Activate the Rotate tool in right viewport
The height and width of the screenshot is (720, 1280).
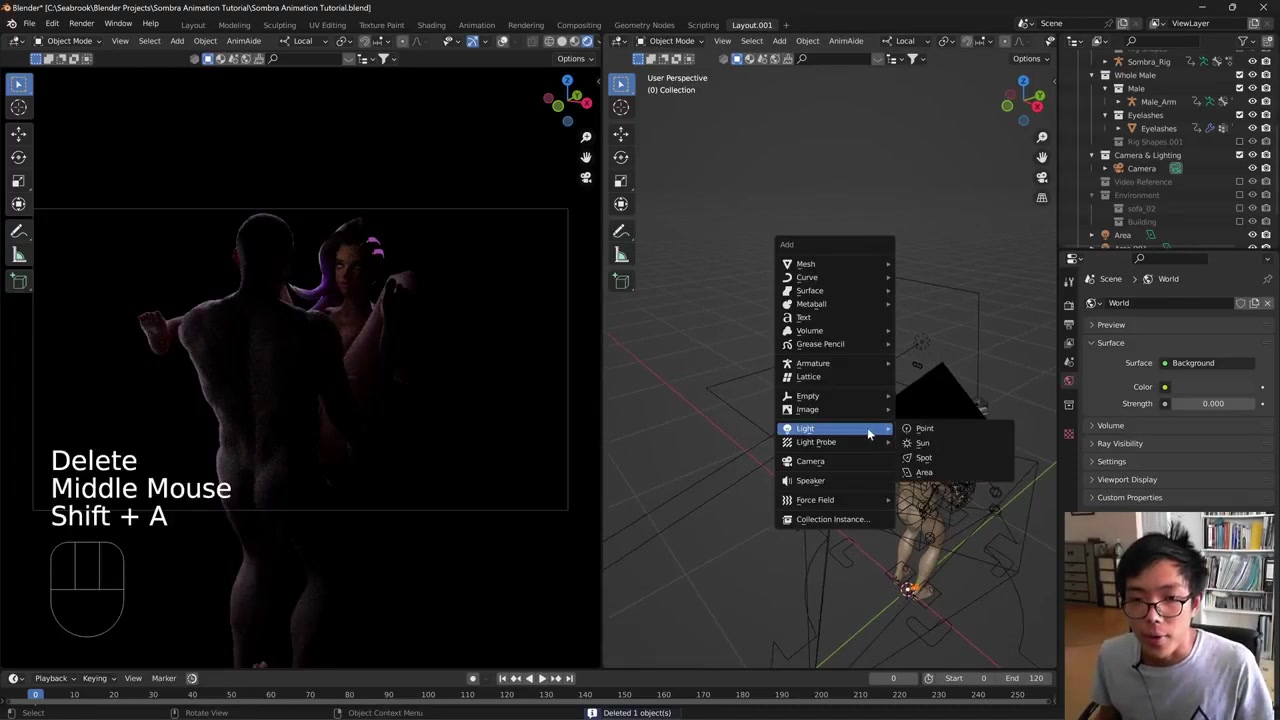click(x=621, y=157)
